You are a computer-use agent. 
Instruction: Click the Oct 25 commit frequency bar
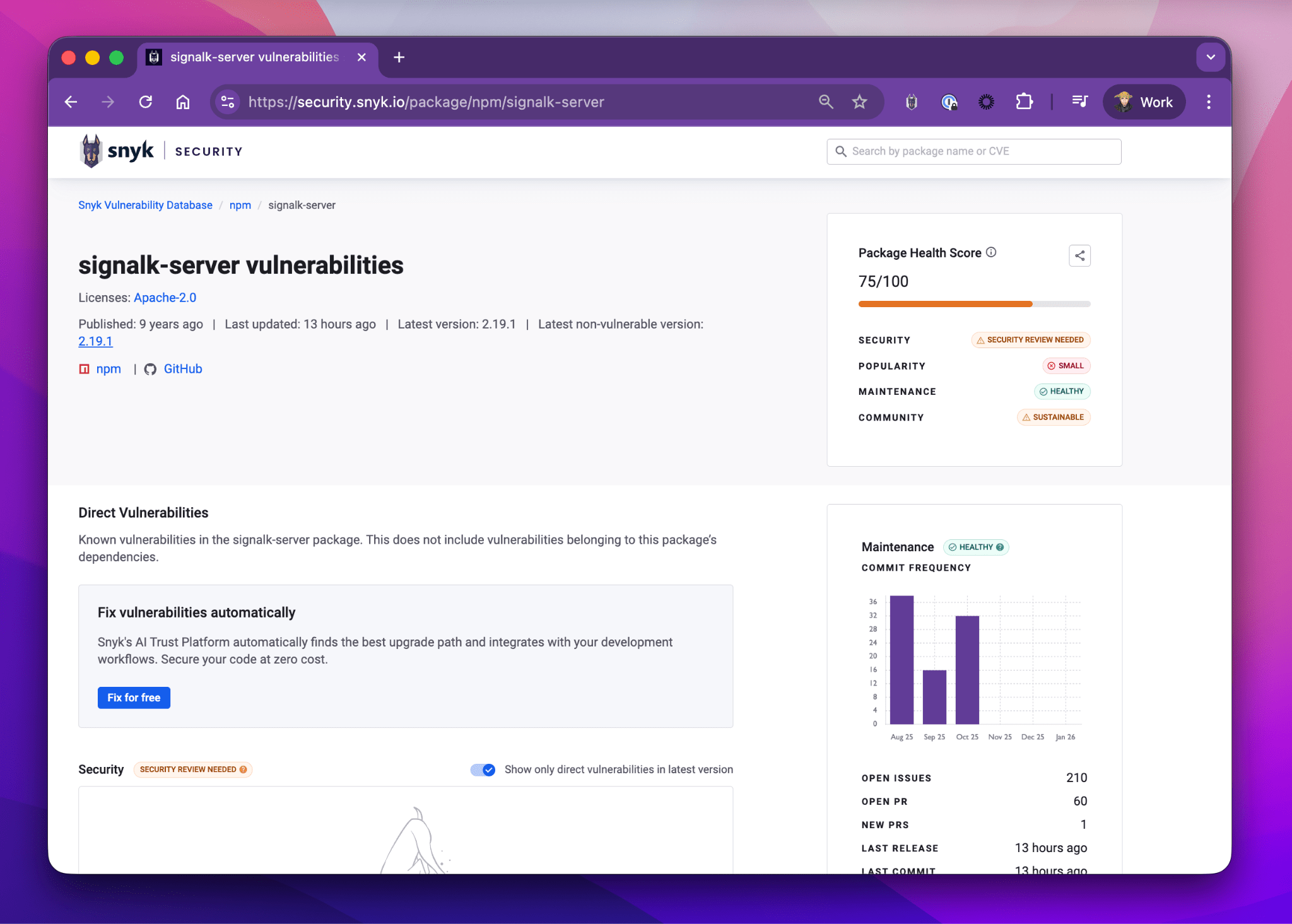tap(967, 670)
